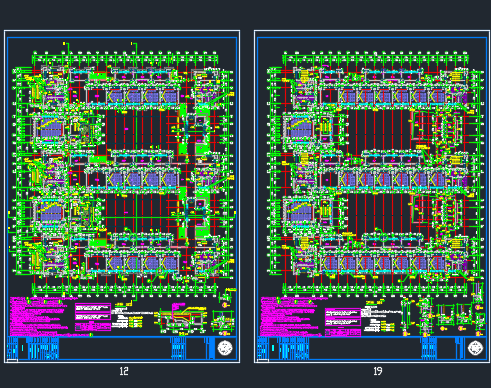Open the sheet 12 floor plan drawing

coord(123,168)
